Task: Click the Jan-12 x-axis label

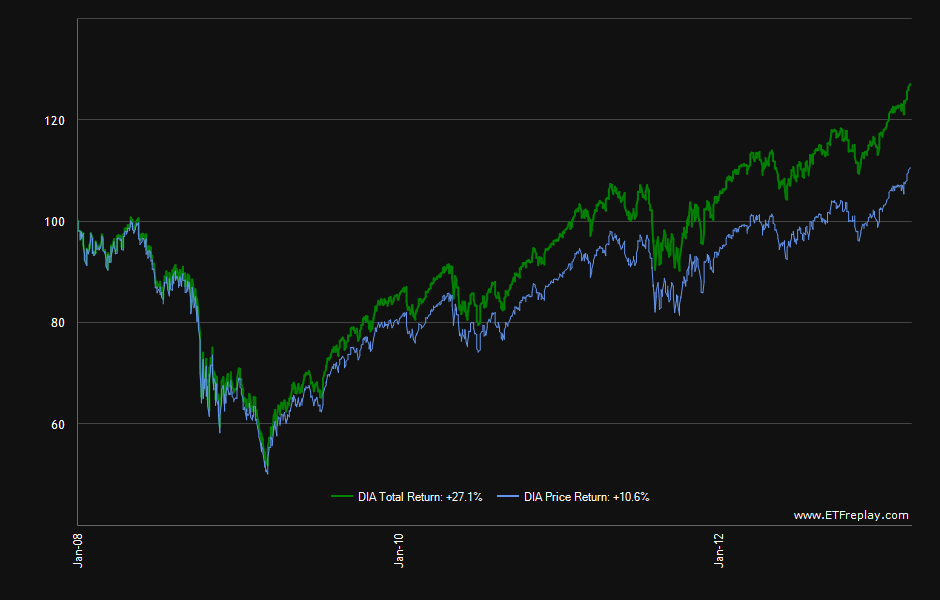Action: click(x=719, y=550)
